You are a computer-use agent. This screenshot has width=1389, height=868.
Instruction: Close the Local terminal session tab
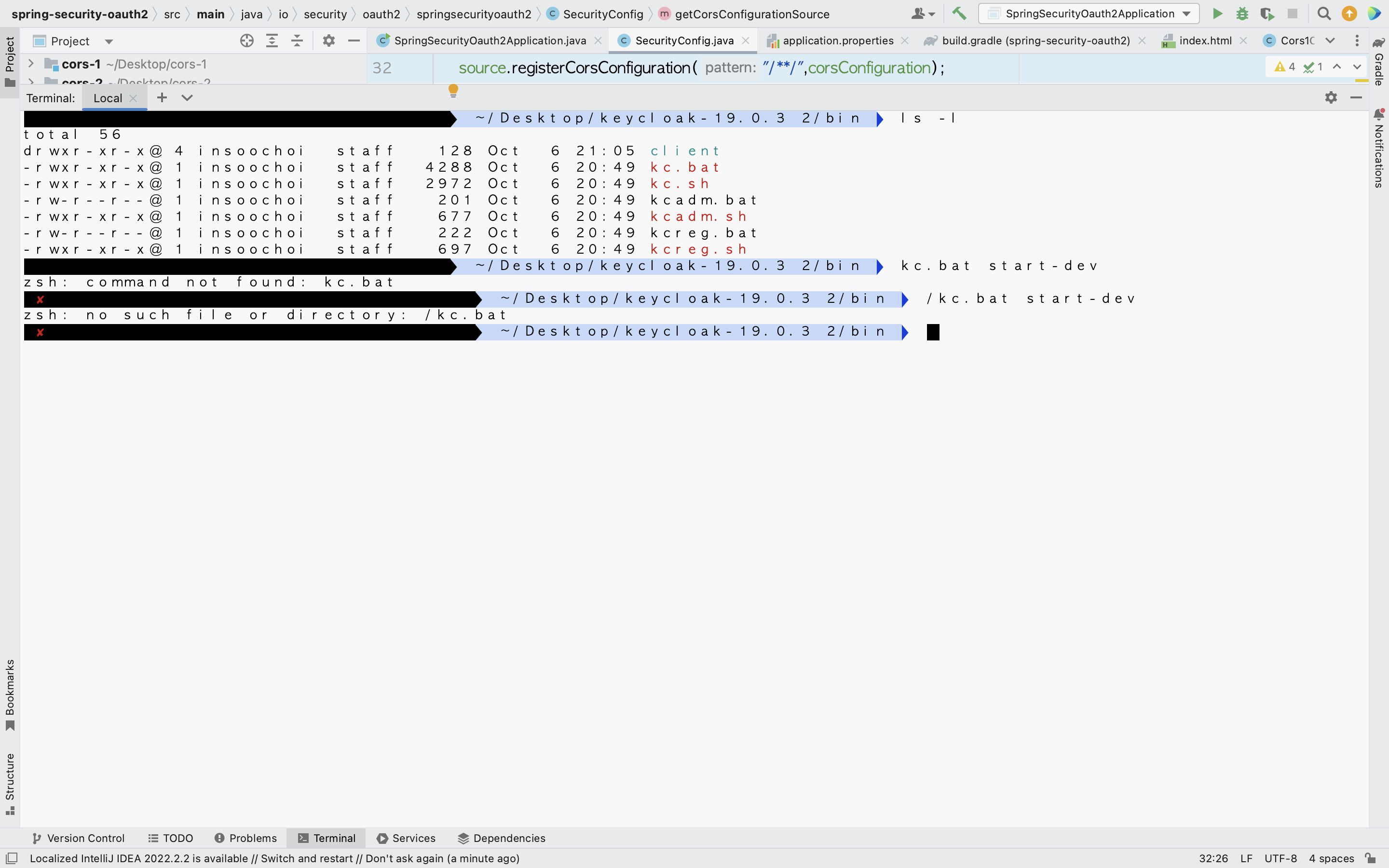[133, 98]
